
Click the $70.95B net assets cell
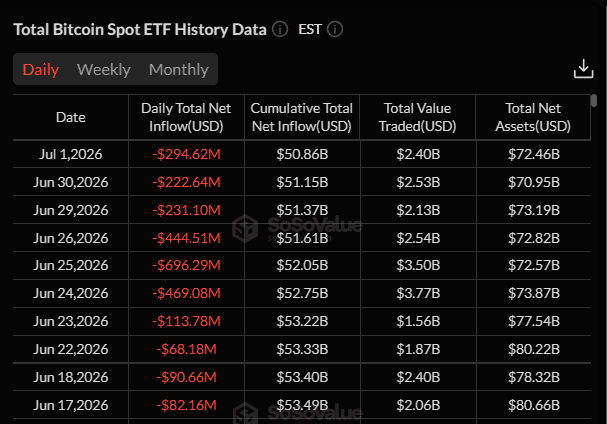pyautogui.click(x=534, y=182)
